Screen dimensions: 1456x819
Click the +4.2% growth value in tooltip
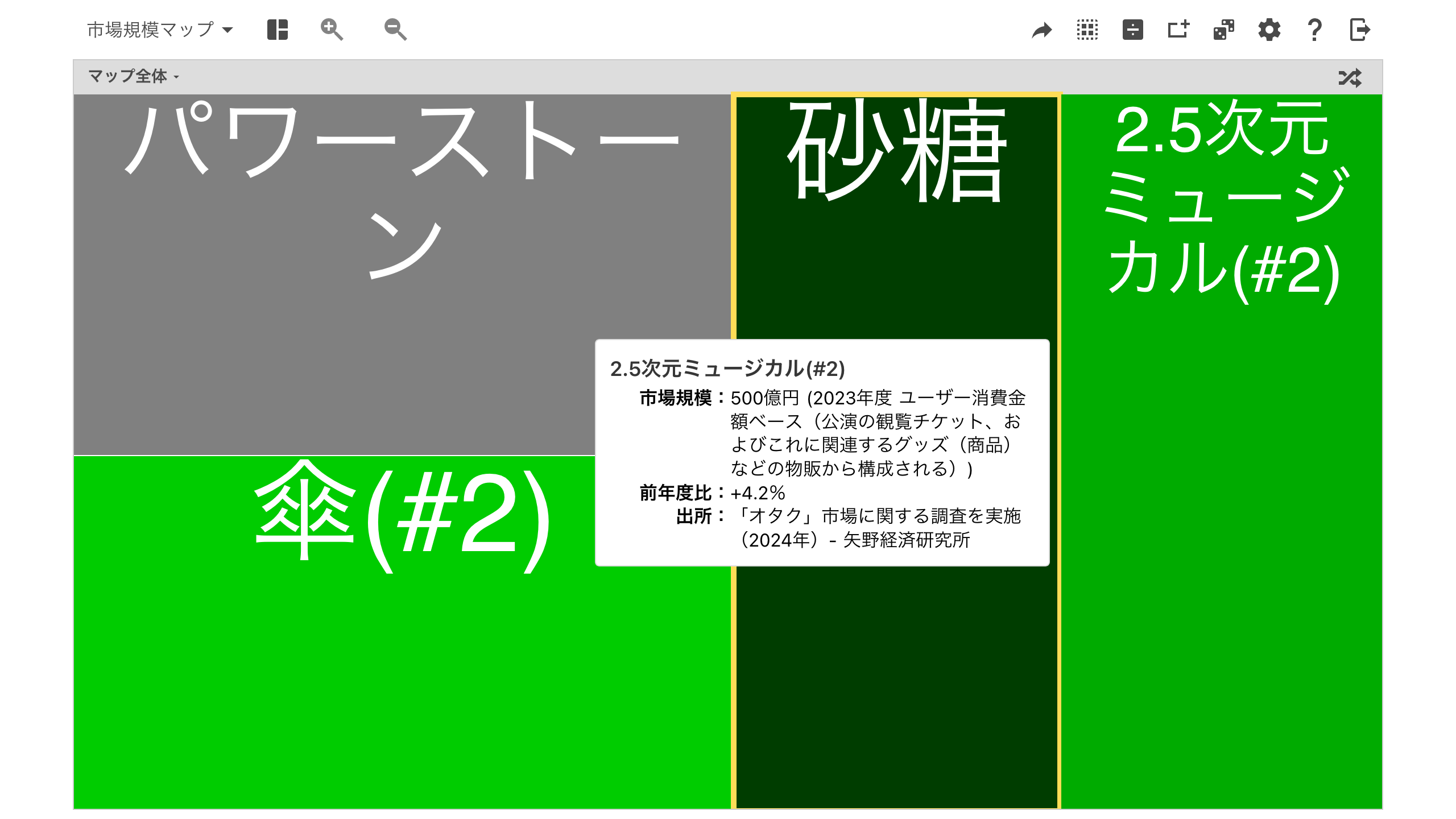(758, 493)
